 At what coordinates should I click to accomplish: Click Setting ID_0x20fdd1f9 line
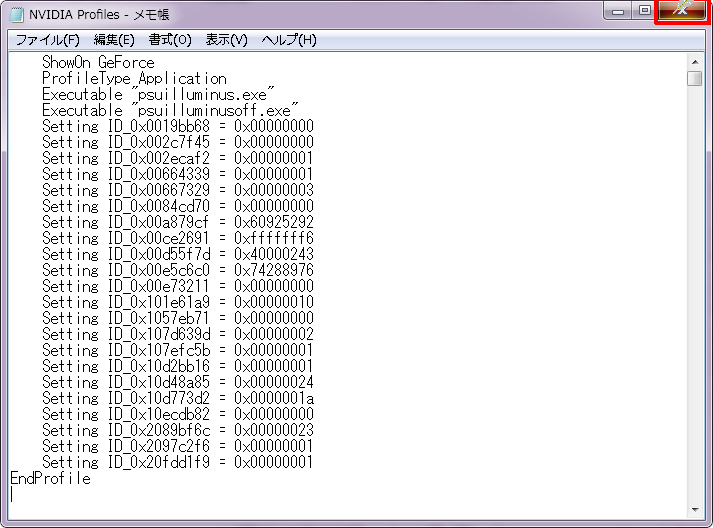point(178,462)
